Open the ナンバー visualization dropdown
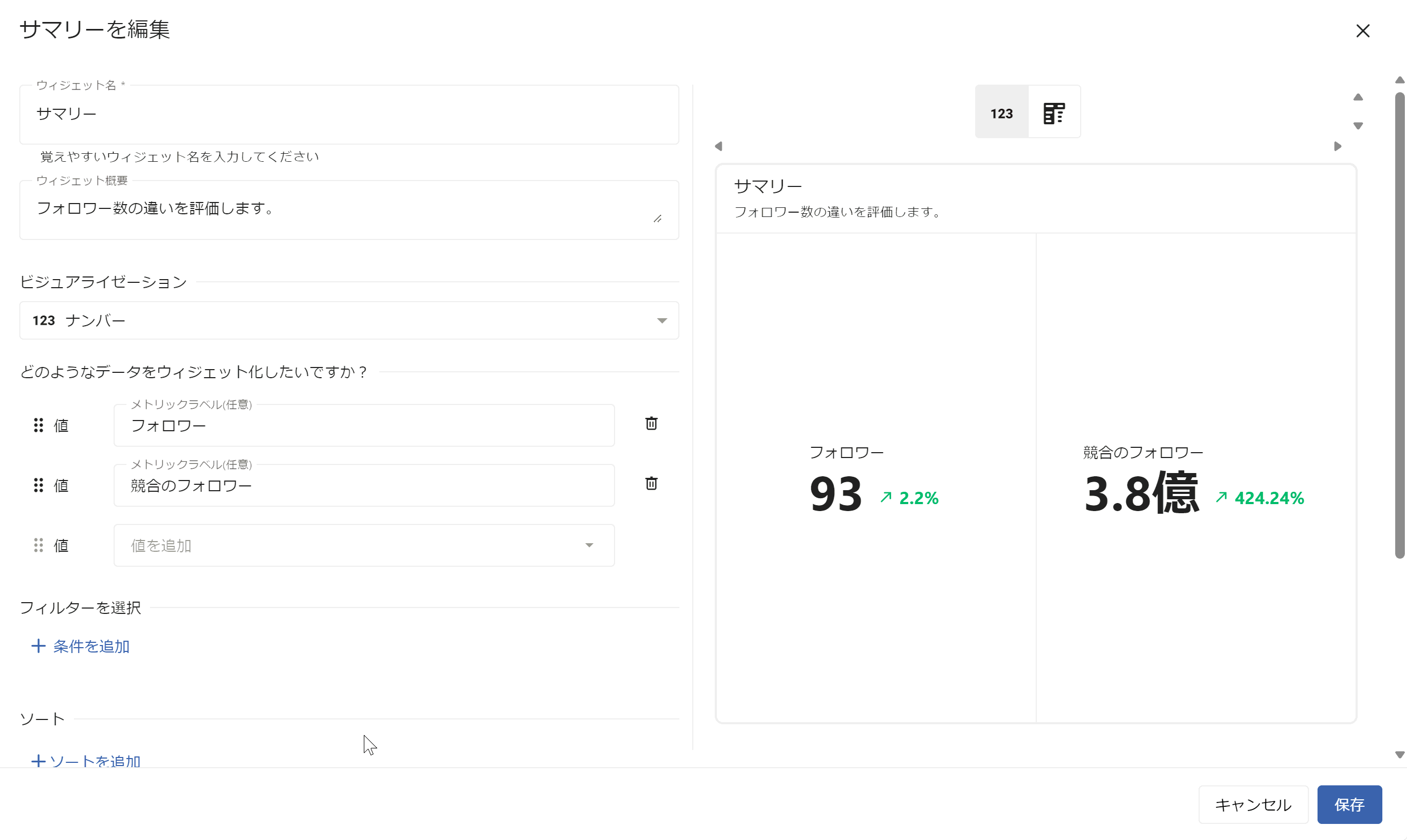Viewport: 1407px width, 840px height. tap(349, 320)
